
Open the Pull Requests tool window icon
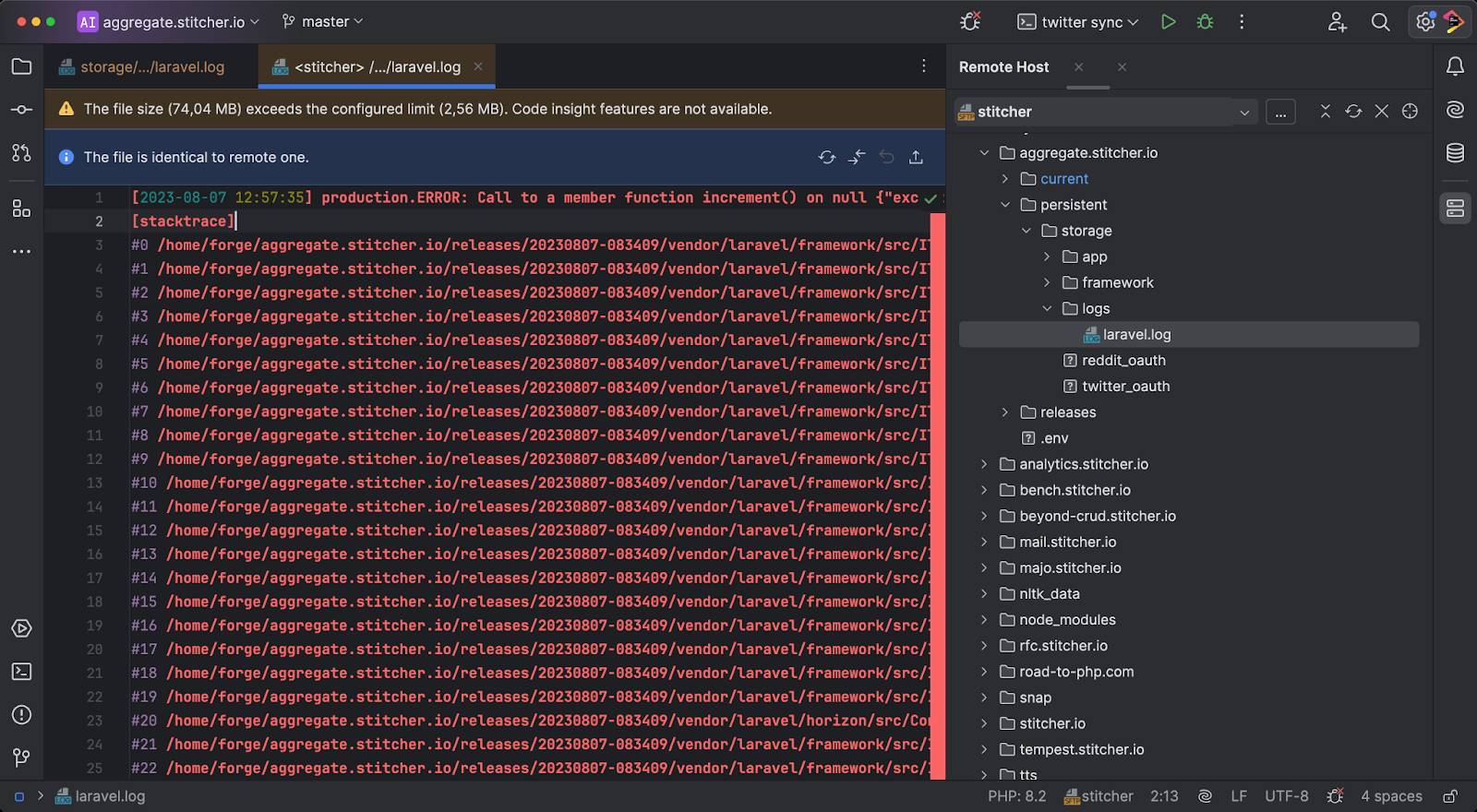coord(21,153)
